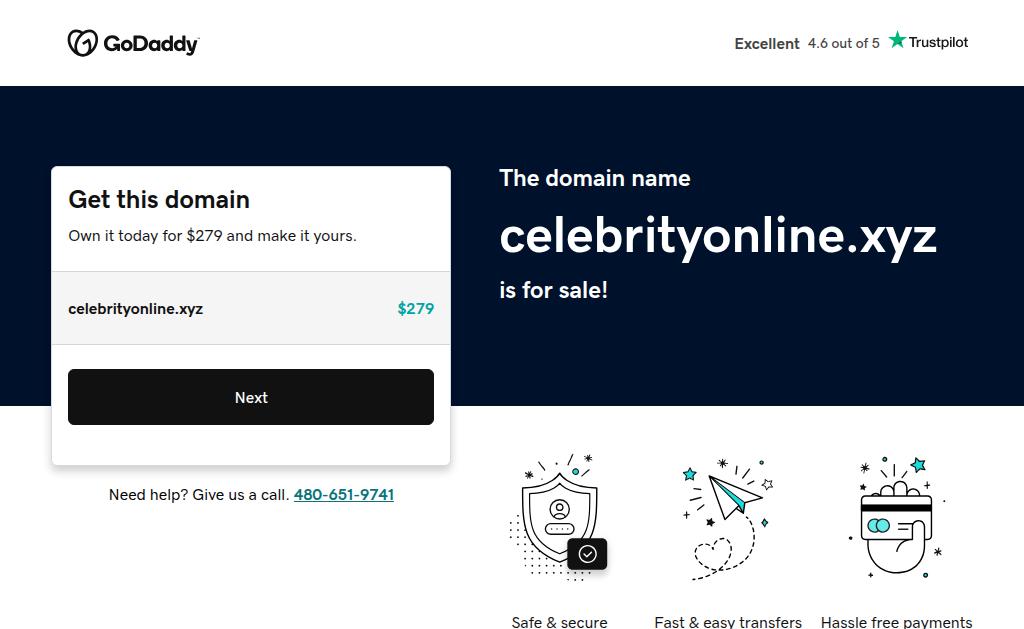Select celebrityonline.xyz in the purchase card row

click(x=136, y=308)
